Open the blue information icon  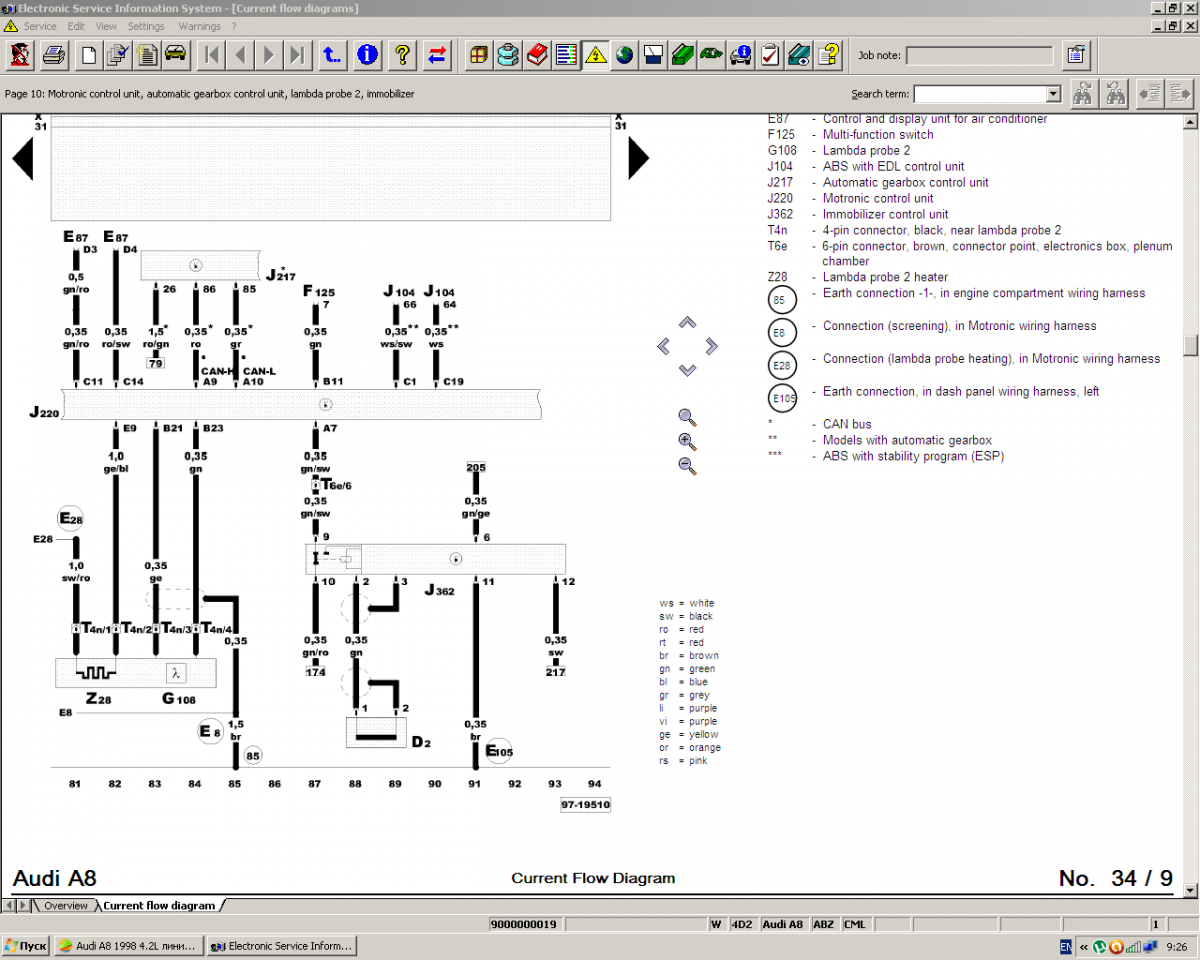[x=367, y=54]
